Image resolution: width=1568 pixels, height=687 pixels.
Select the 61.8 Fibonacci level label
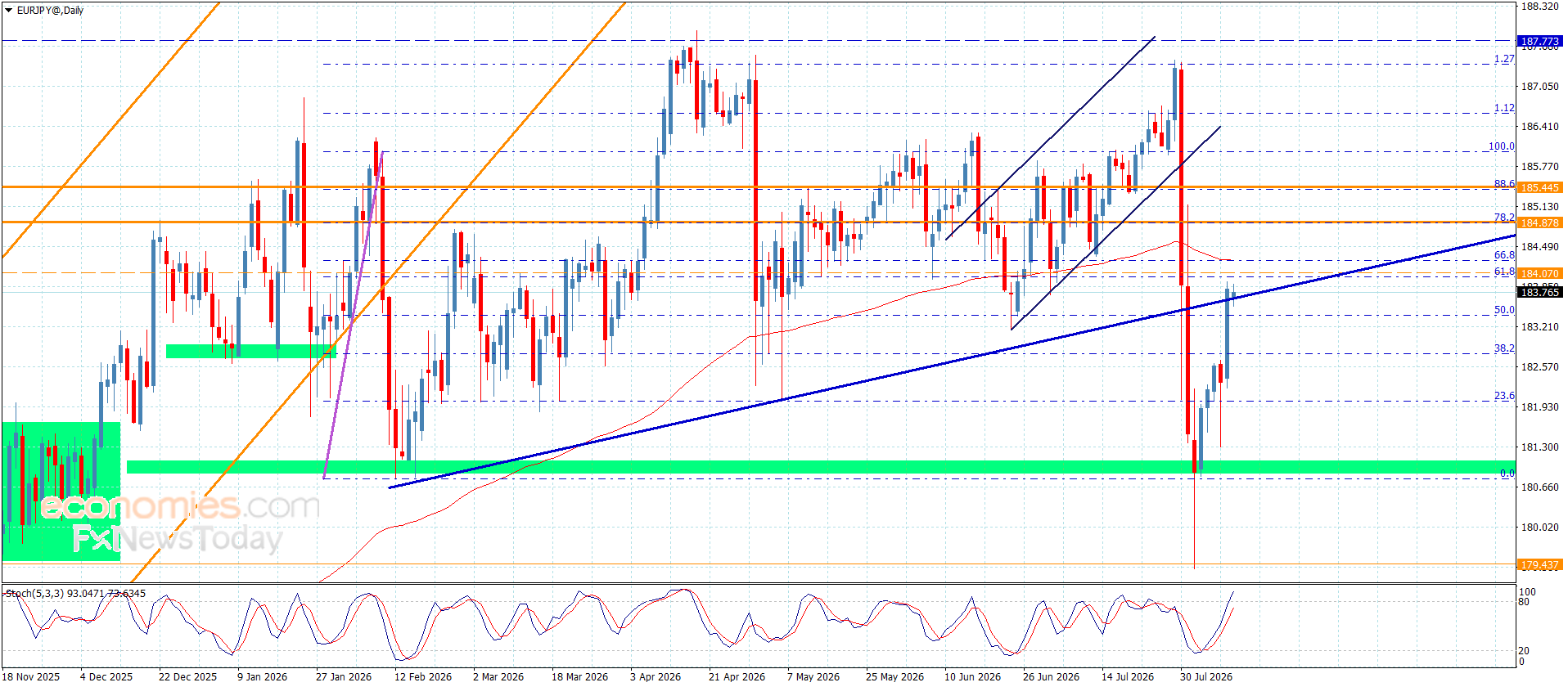click(x=1504, y=272)
